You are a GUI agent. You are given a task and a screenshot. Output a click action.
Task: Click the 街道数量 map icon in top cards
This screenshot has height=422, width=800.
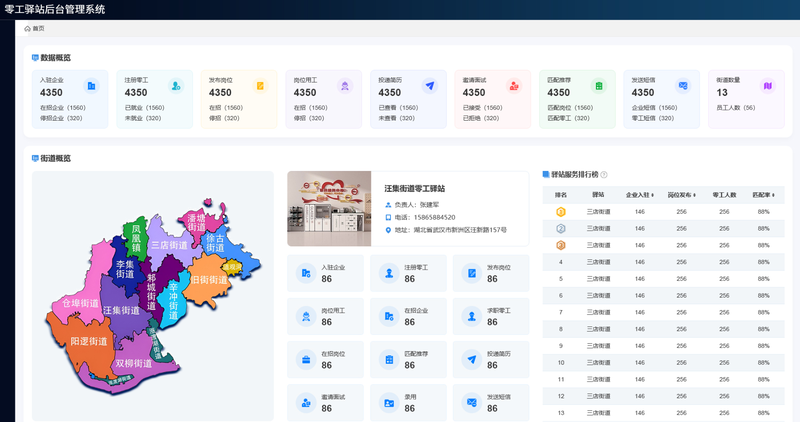point(767,86)
